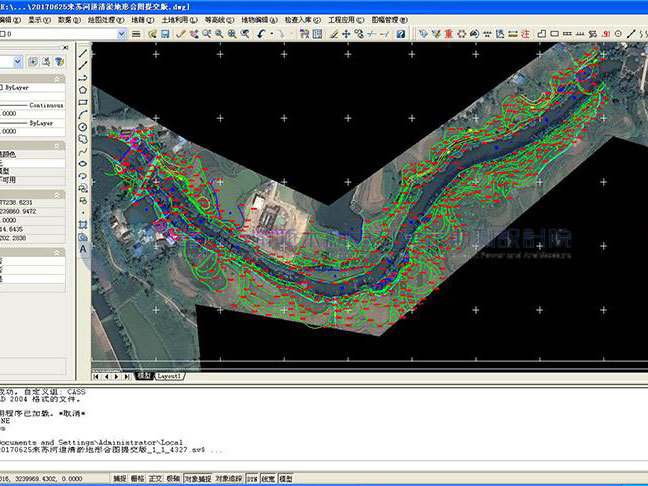
Task: Open the 检查入库(G) menu
Action: click(303, 19)
